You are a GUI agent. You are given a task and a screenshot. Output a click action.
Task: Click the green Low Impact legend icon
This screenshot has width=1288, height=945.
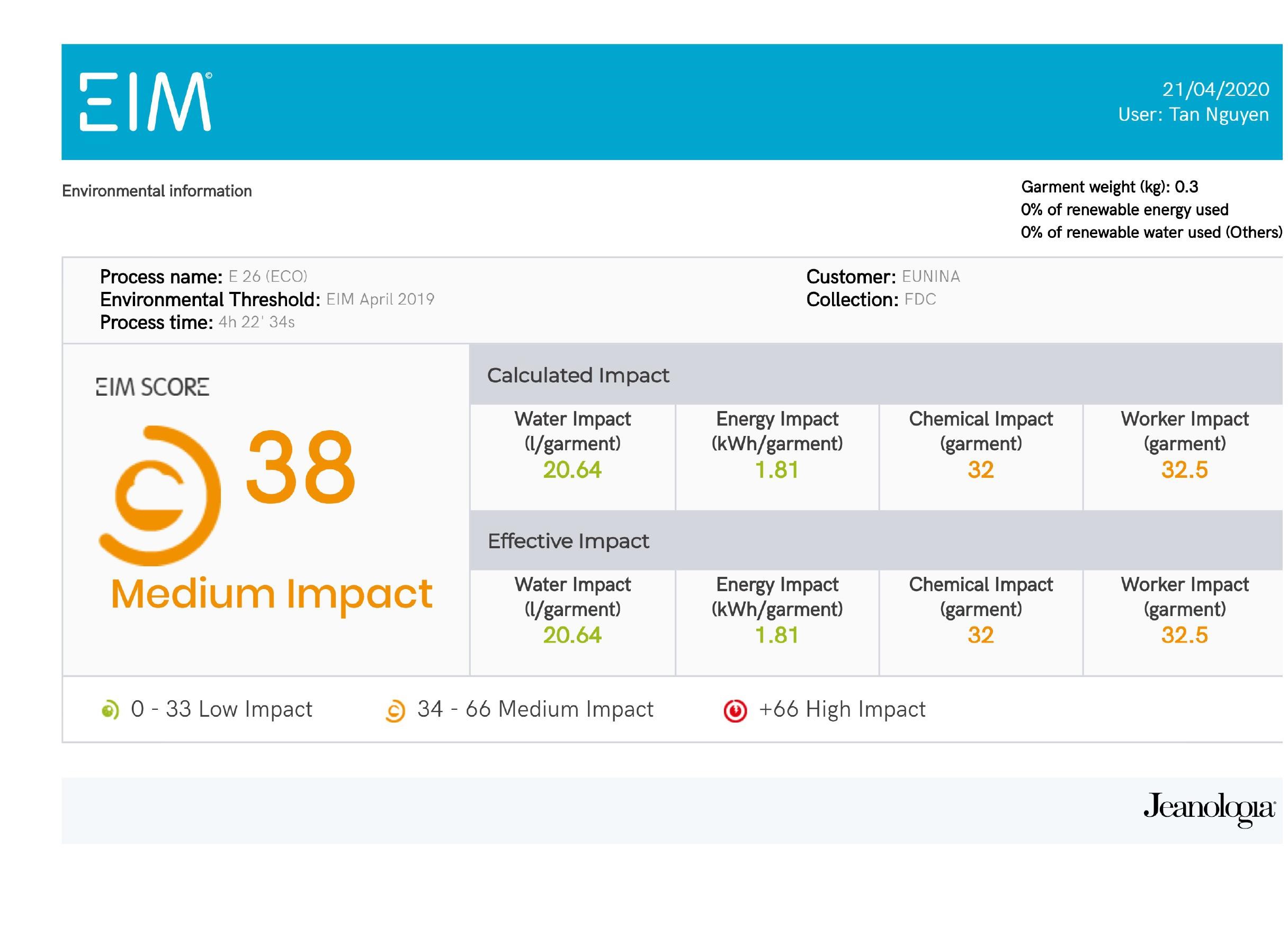point(110,710)
